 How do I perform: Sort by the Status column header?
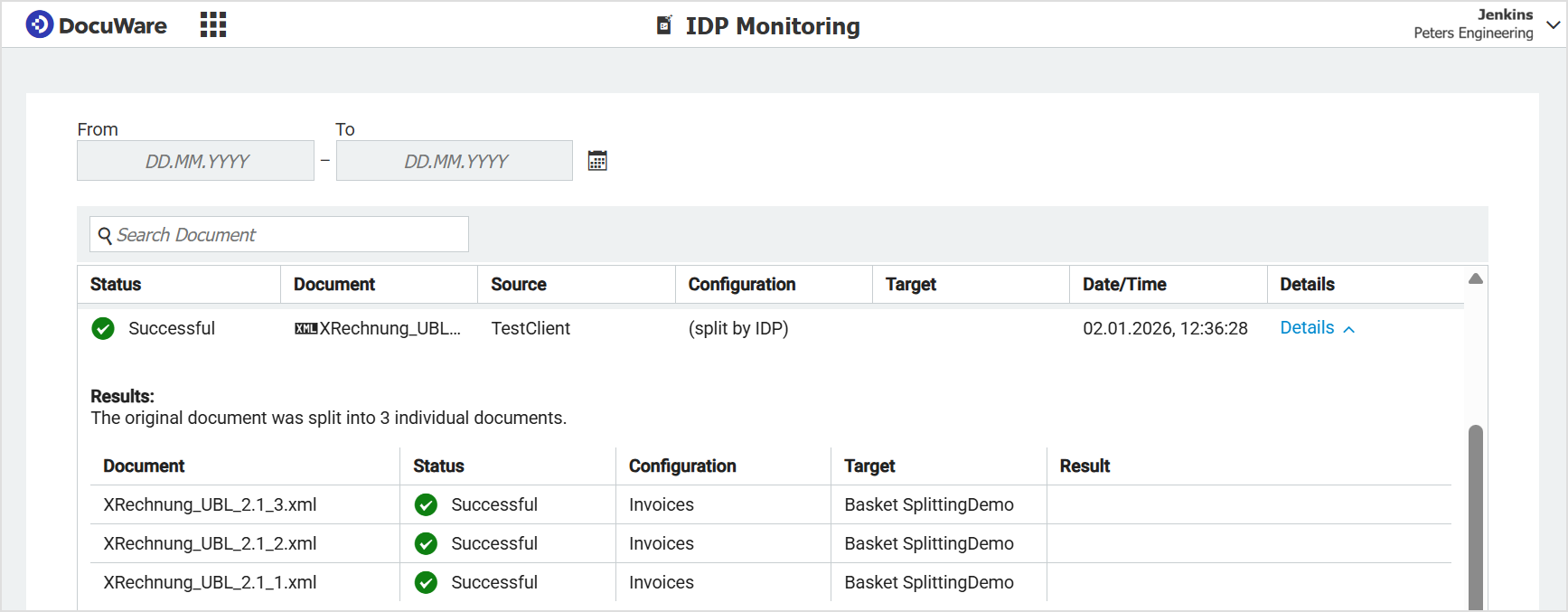tap(116, 284)
